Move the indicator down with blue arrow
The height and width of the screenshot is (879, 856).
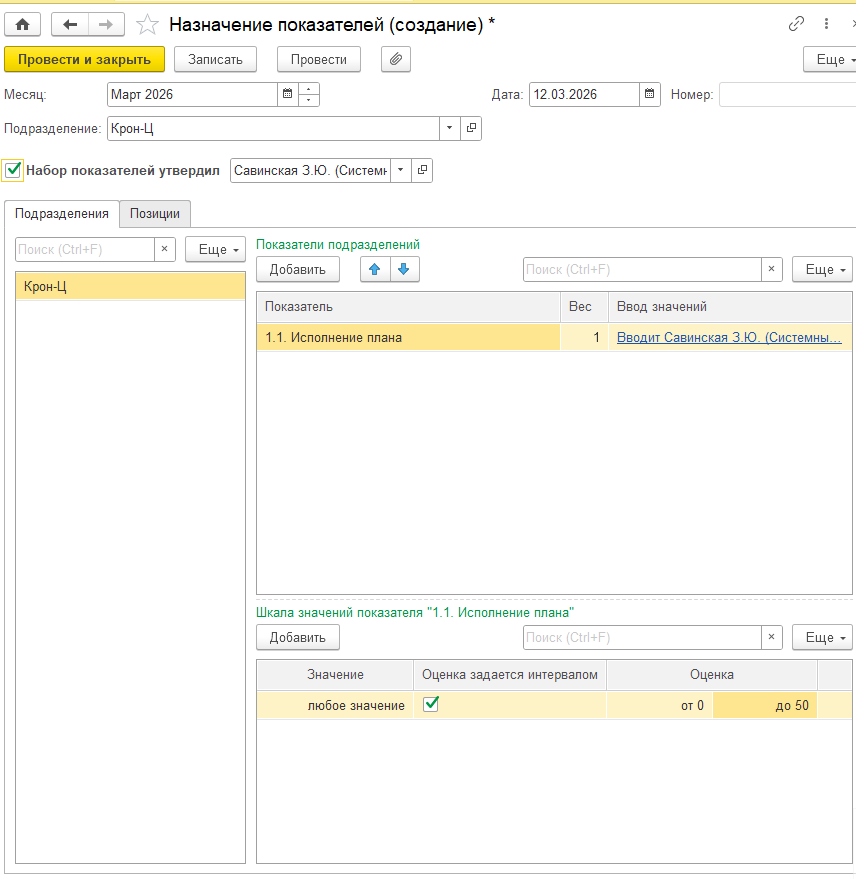[404, 269]
